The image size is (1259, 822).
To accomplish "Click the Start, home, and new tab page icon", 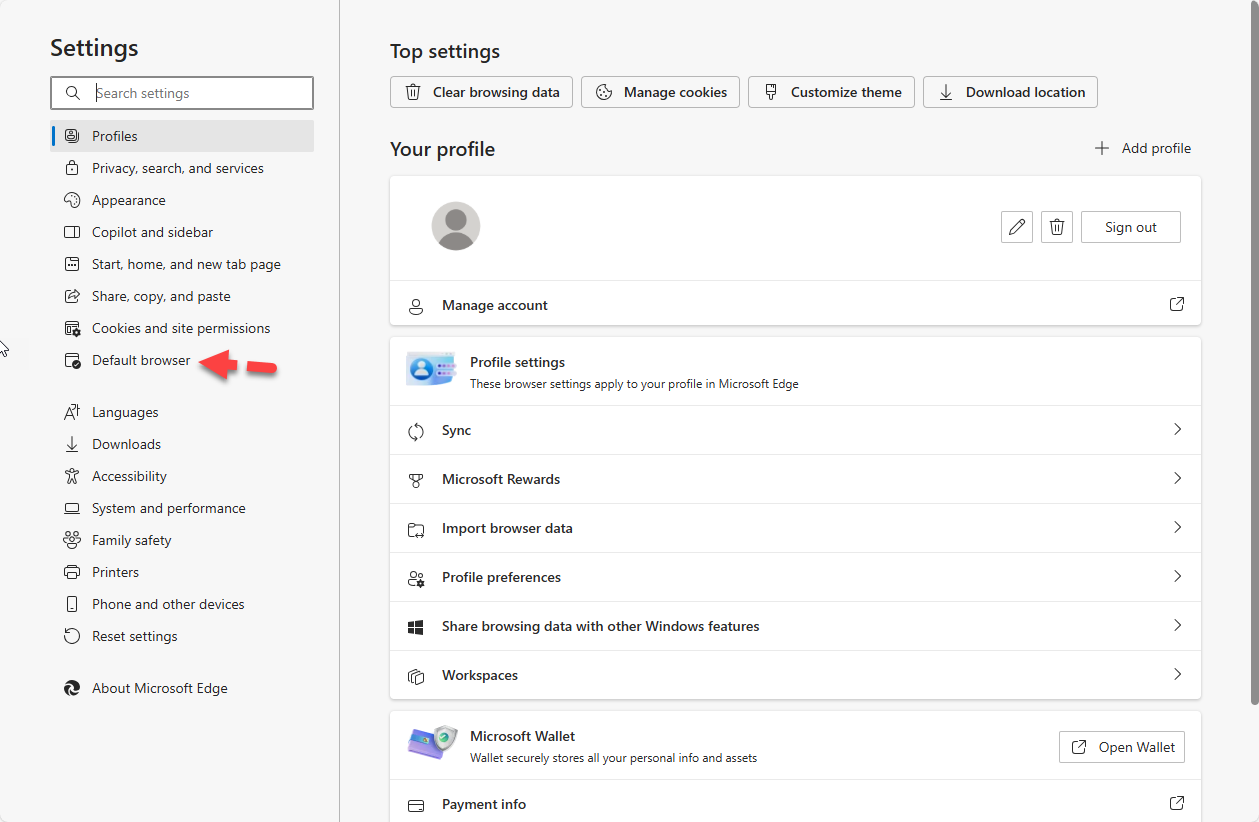I will (x=72, y=264).
